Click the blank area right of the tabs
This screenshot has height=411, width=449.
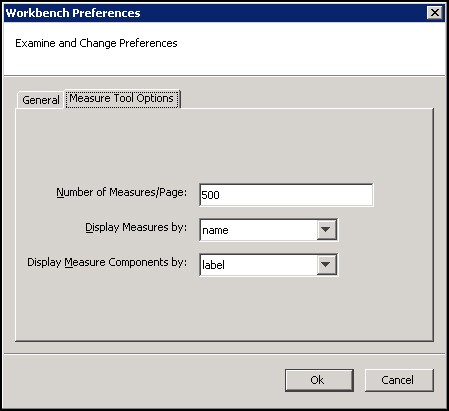click(x=307, y=97)
